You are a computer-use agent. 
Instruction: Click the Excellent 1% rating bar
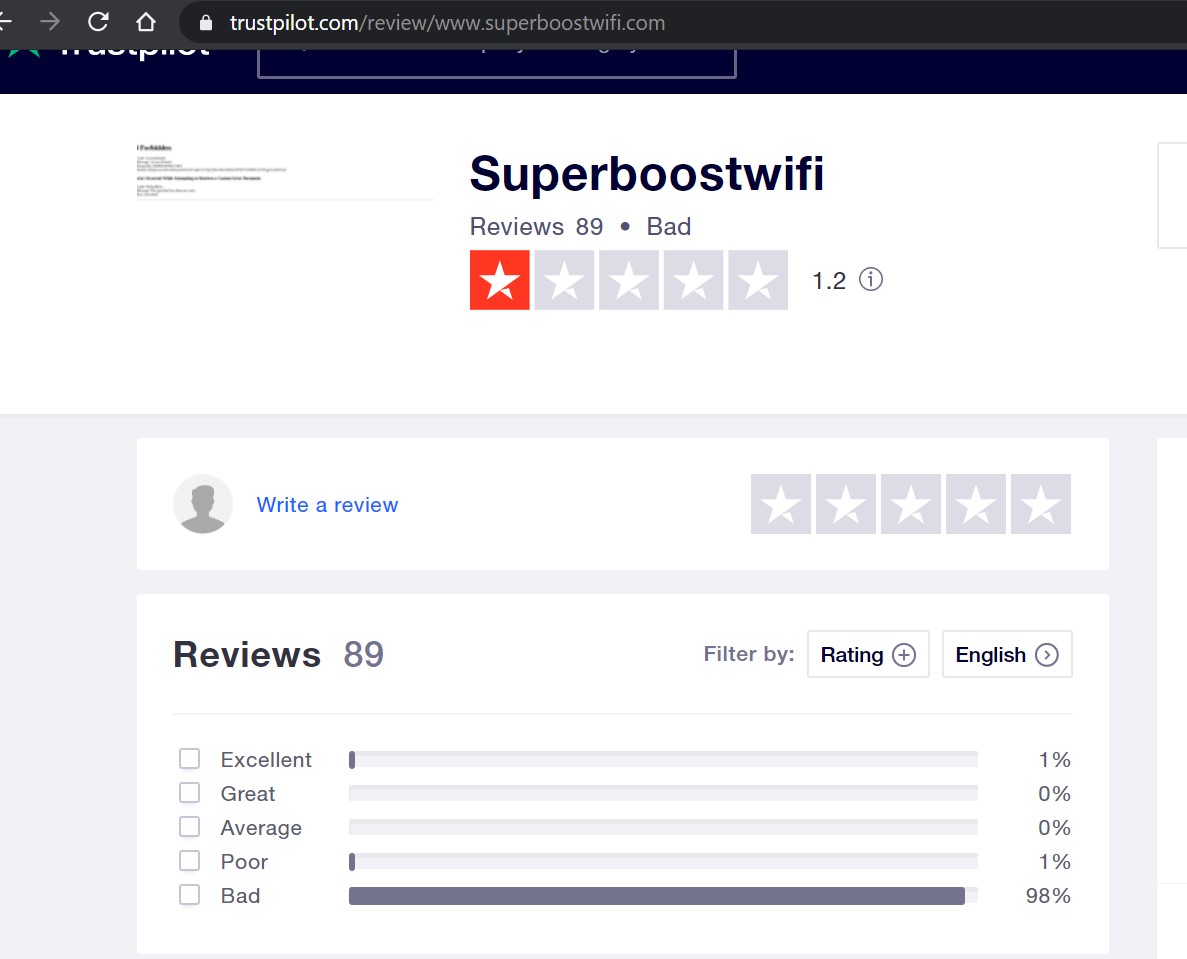[663, 759]
